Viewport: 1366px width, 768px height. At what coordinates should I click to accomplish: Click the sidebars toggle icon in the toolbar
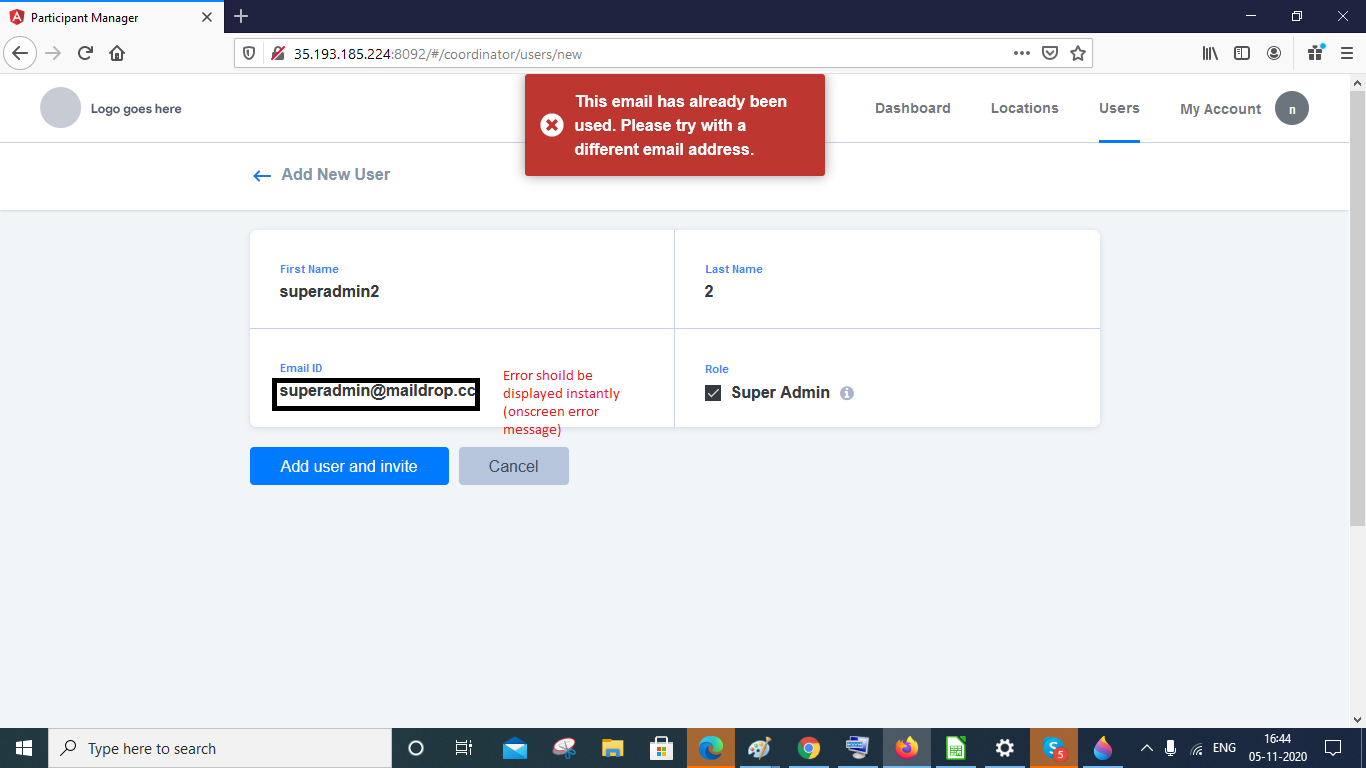point(1242,53)
